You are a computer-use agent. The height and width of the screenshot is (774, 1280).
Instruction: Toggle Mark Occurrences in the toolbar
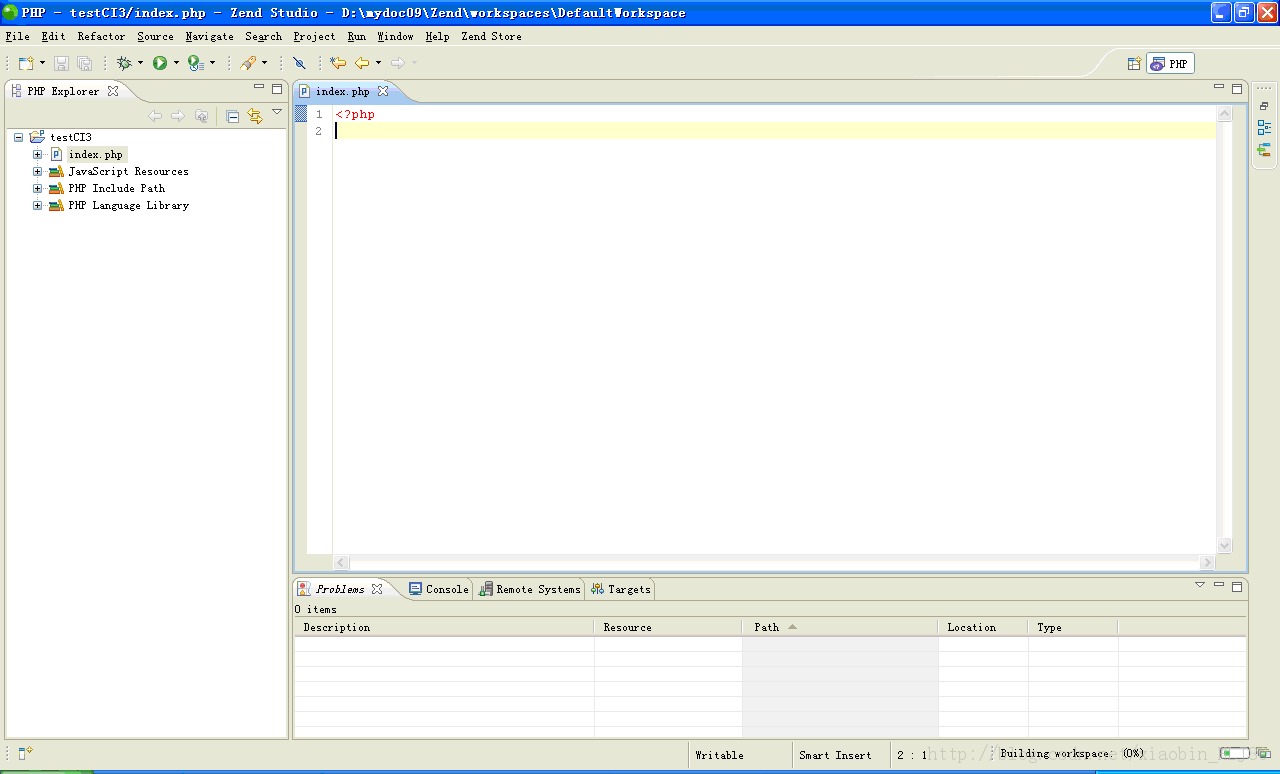click(300, 62)
